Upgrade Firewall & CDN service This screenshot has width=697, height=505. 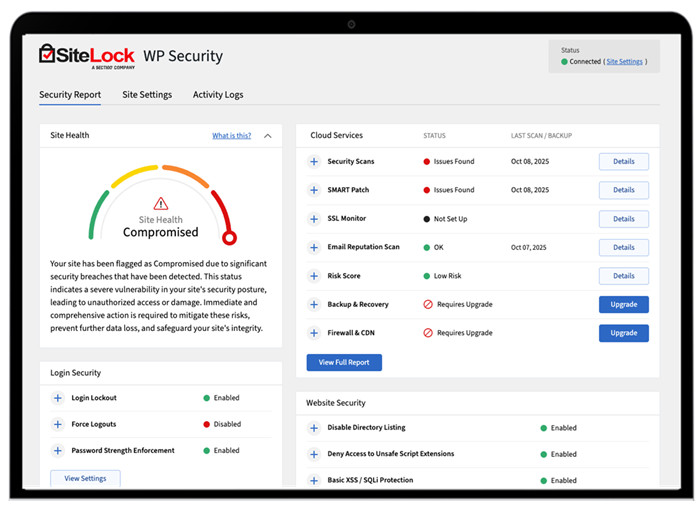click(x=624, y=333)
